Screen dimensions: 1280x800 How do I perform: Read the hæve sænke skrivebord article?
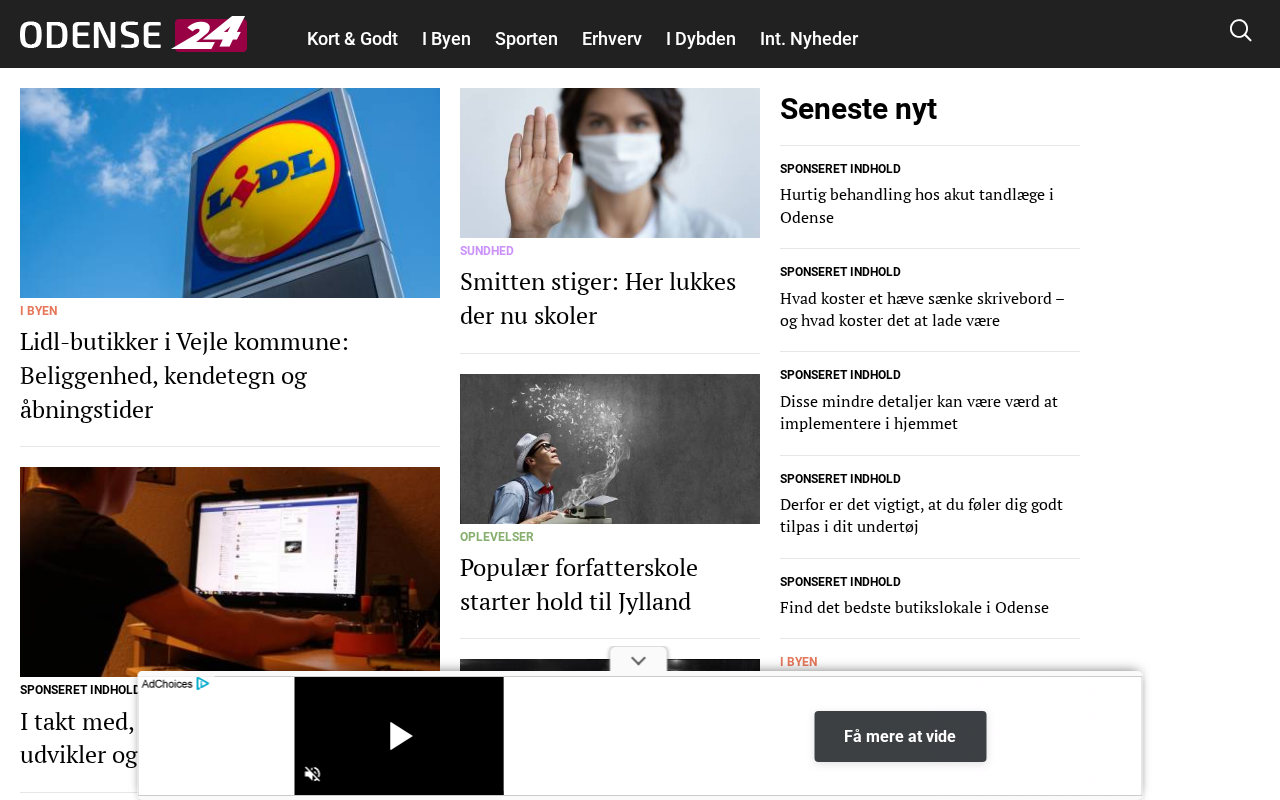[922, 309]
